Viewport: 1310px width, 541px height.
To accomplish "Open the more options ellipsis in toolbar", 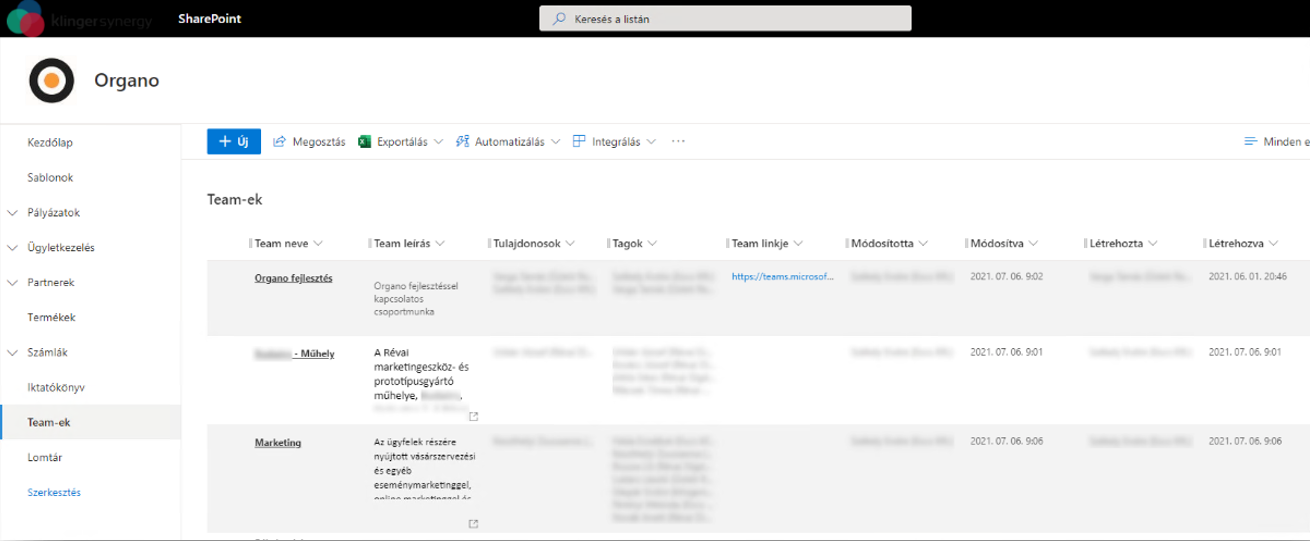I will [678, 142].
